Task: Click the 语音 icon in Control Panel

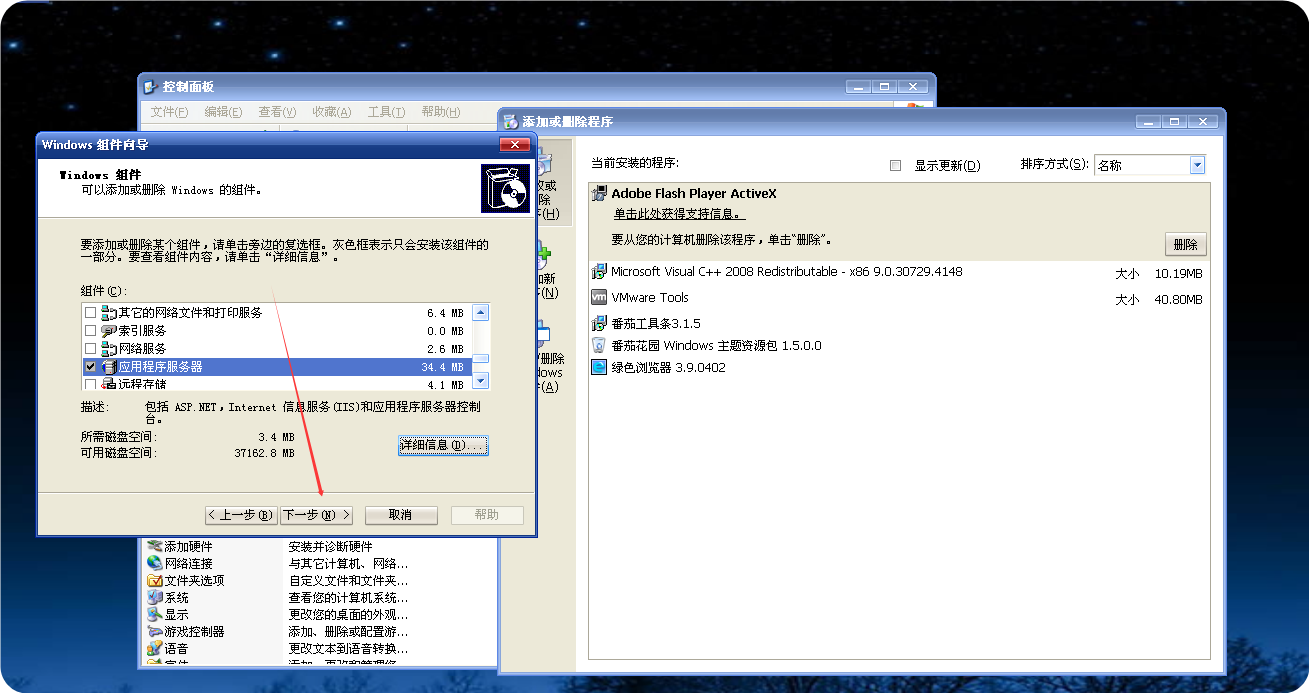Action: pos(155,648)
